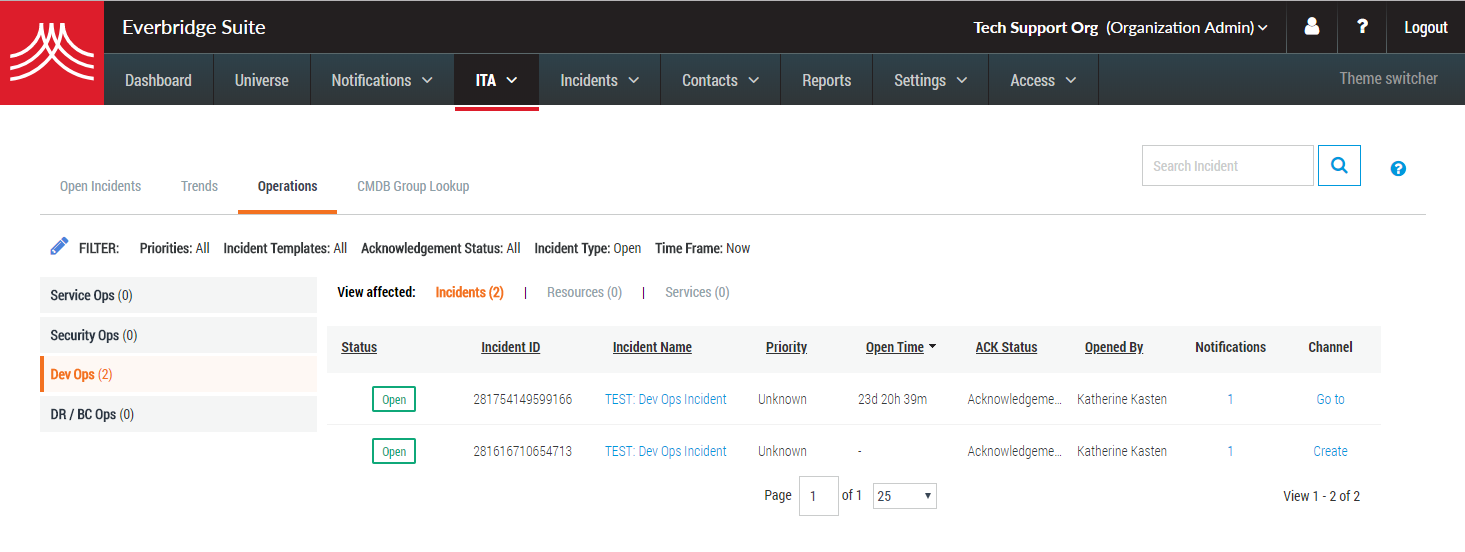Click incident ID 281754149599166
The height and width of the screenshot is (552, 1465).
click(522, 399)
